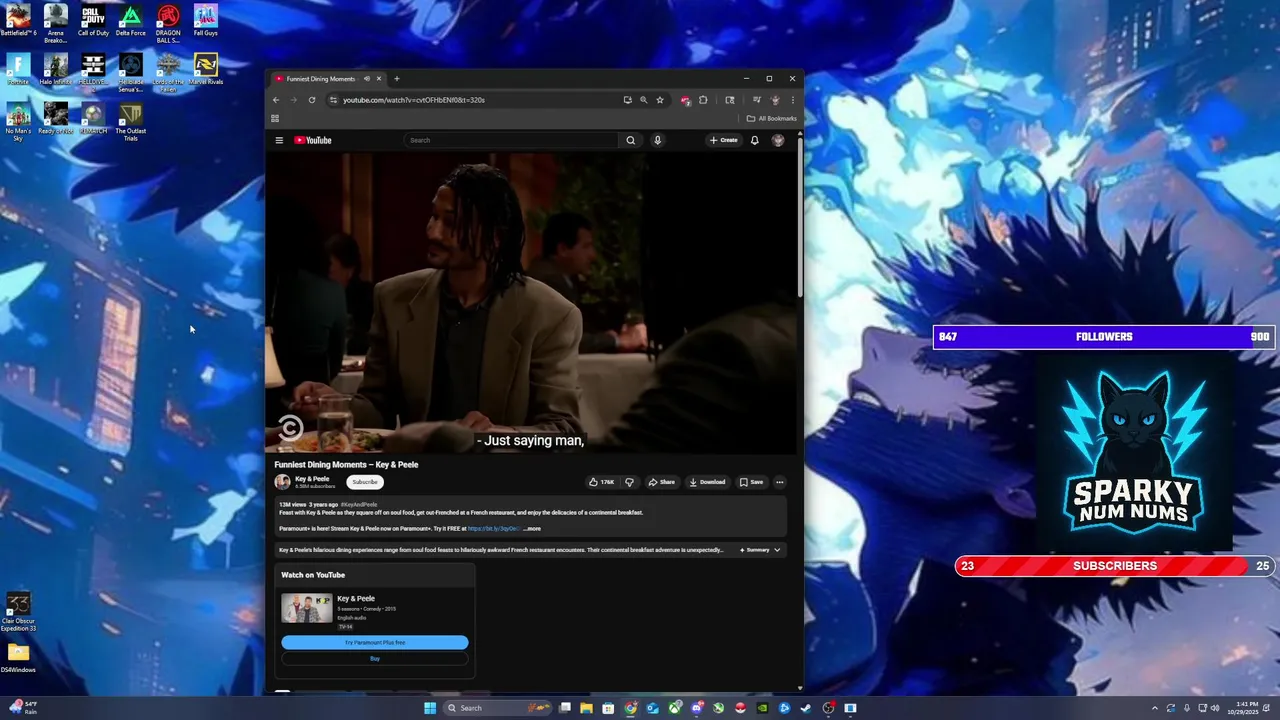Image resolution: width=1280 pixels, height=720 pixels.
Task: Open No Man's Sky desktop shortcut
Action: click(18, 122)
